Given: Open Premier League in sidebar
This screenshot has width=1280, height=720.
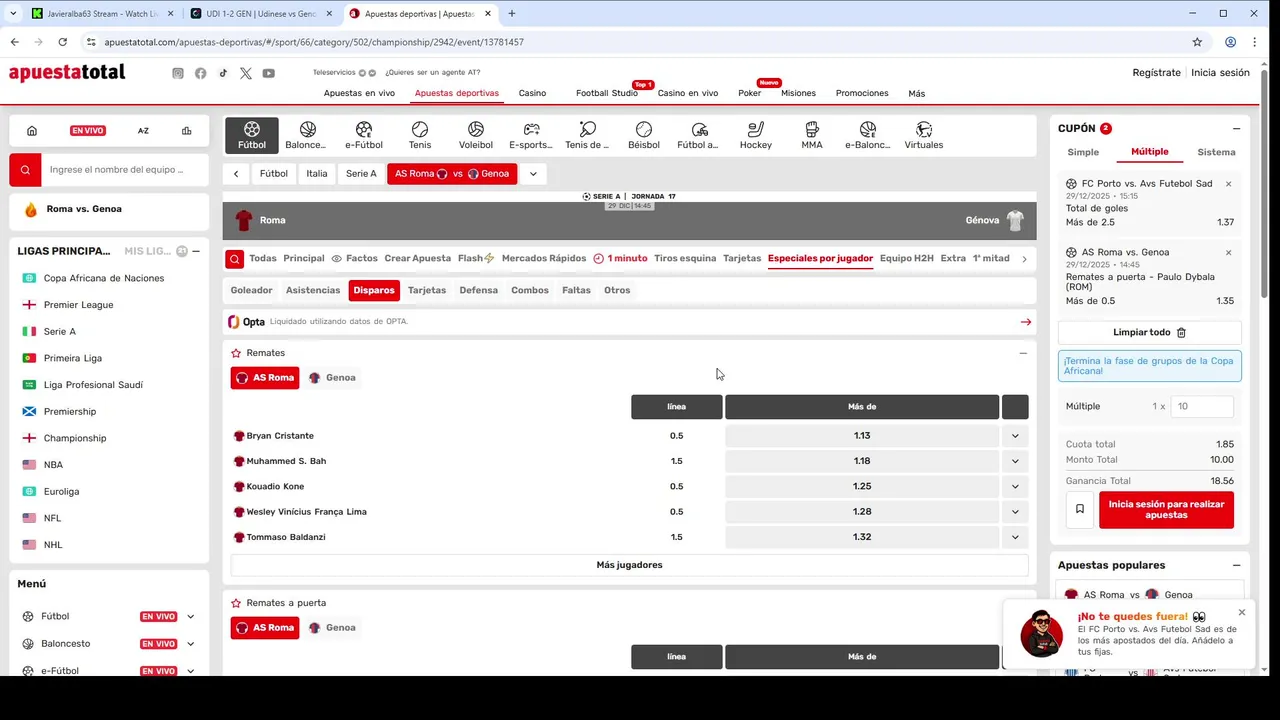Looking at the screenshot, I should click(x=78, y=305).
